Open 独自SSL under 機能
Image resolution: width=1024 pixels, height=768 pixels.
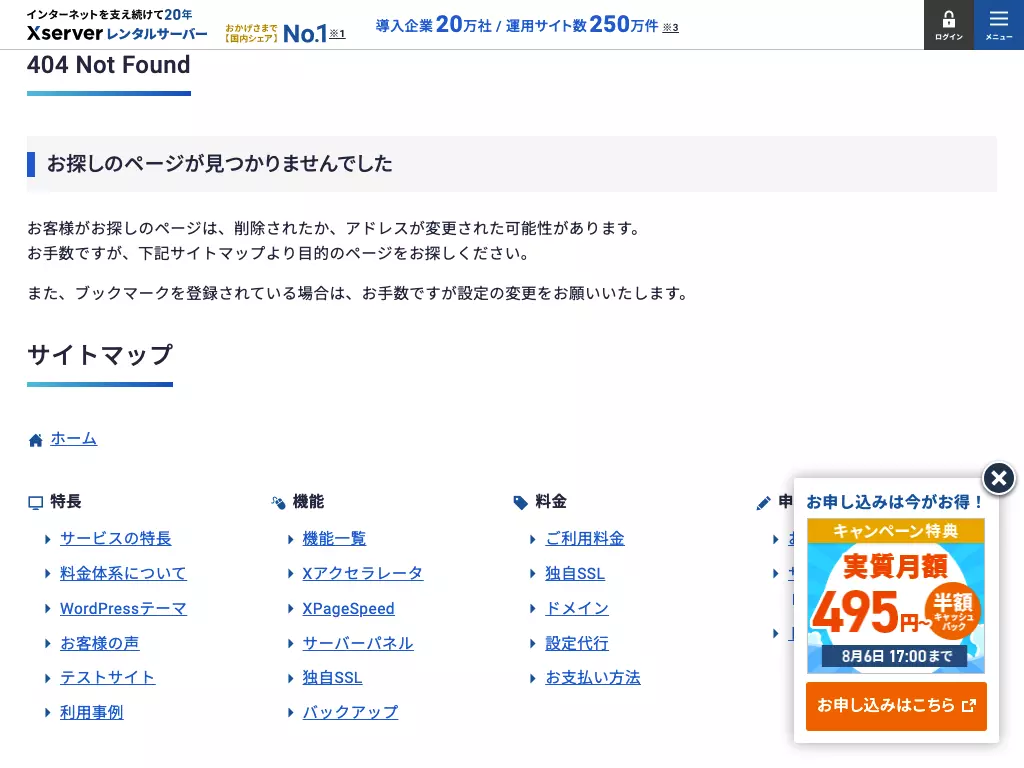tap(332, 678)
